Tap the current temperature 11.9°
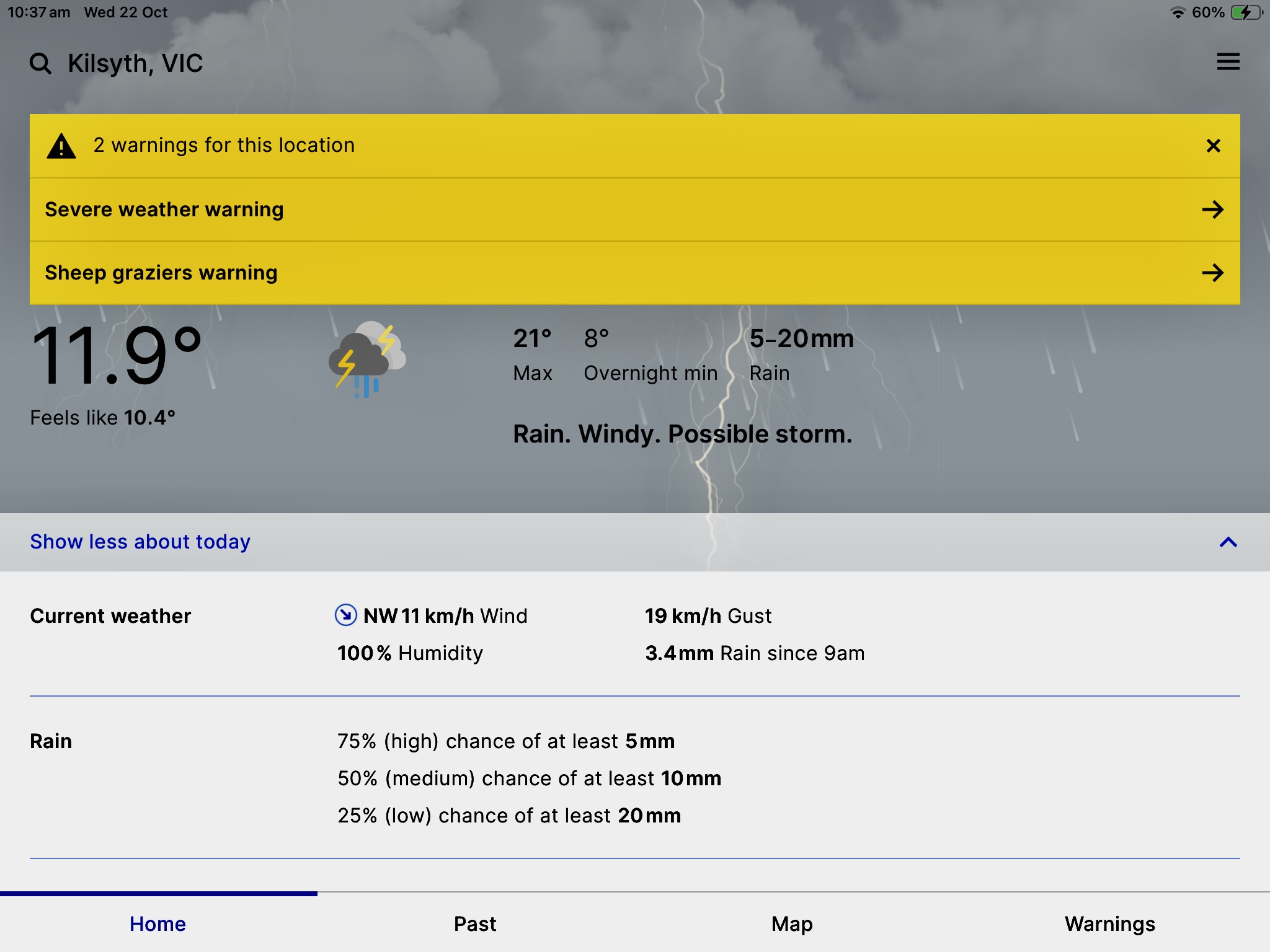Image resolution: width=1270 pixels, height=952 pixels. click(117, 356)
